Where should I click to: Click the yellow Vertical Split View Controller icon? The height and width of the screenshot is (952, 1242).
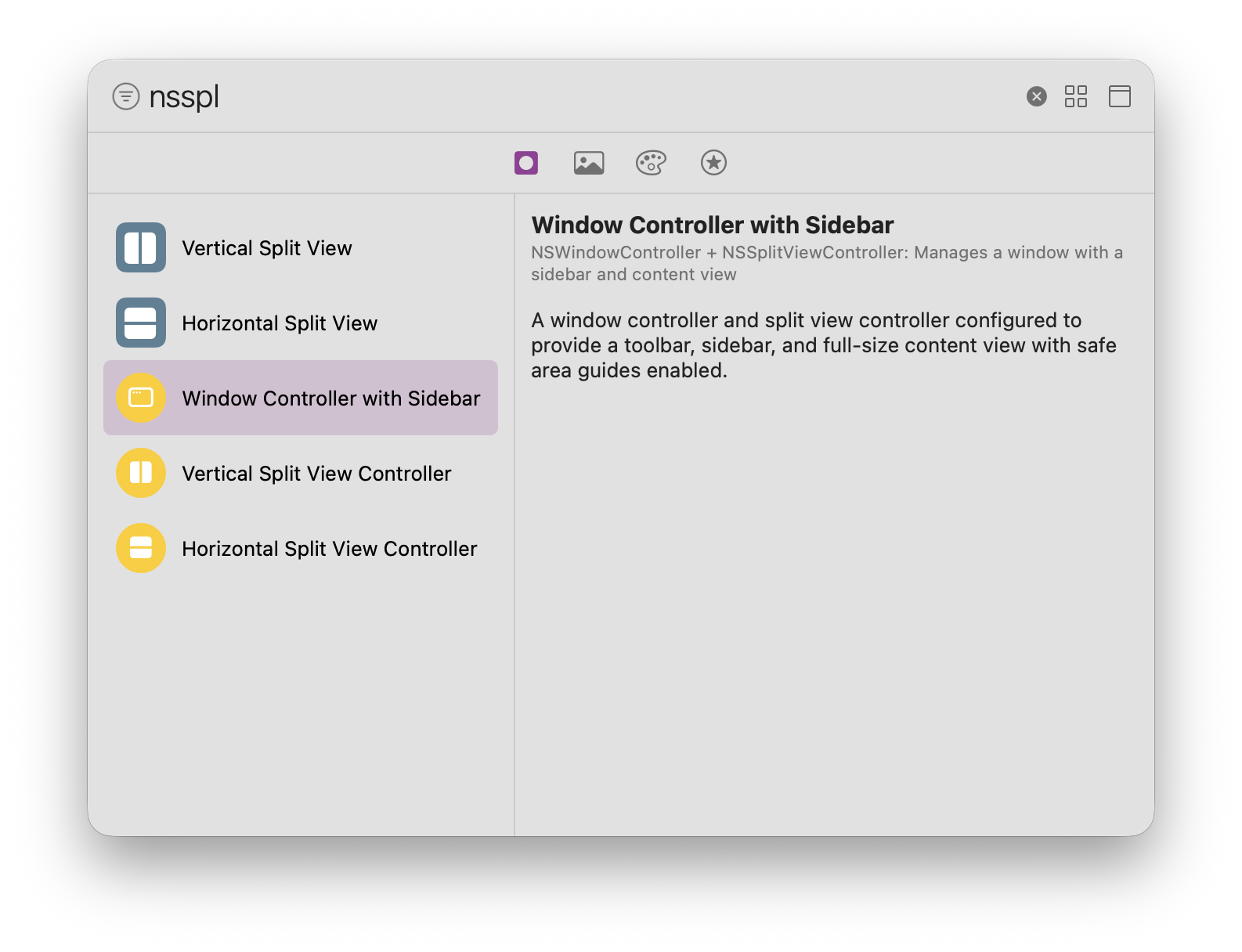pyautogui.click(x=141, y=473)
